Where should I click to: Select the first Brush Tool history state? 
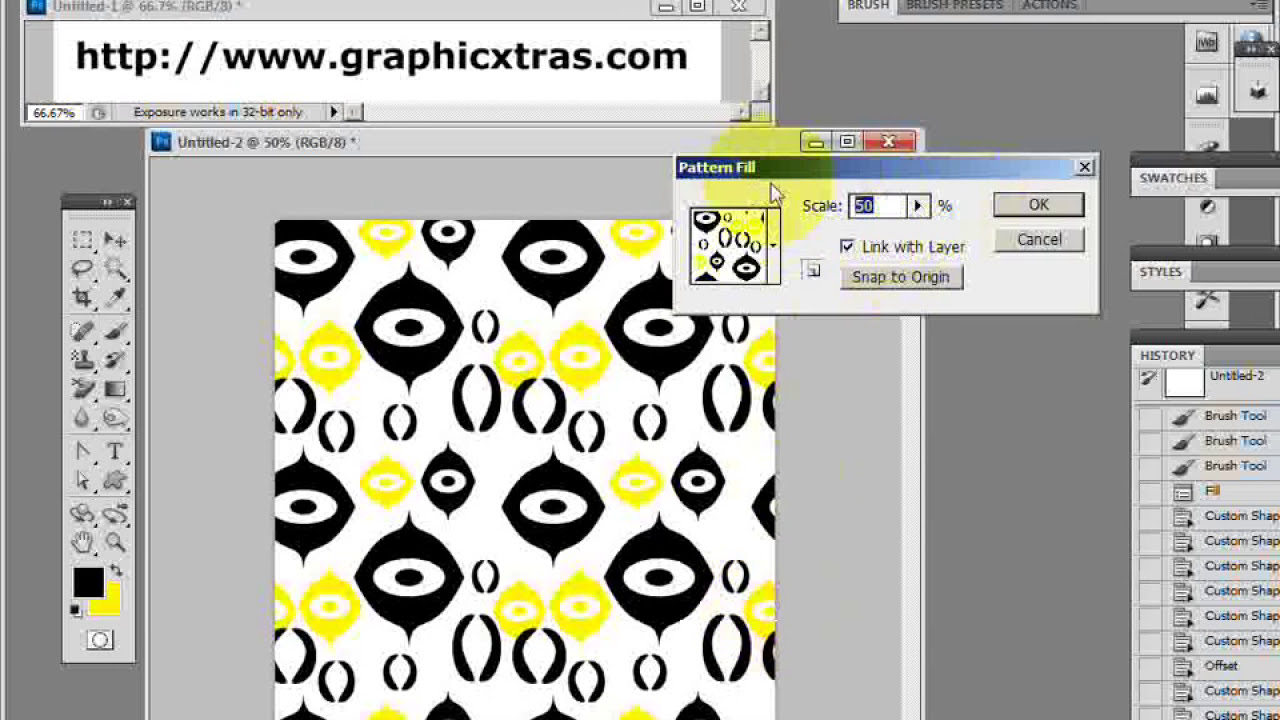(x=1222, y=416)
